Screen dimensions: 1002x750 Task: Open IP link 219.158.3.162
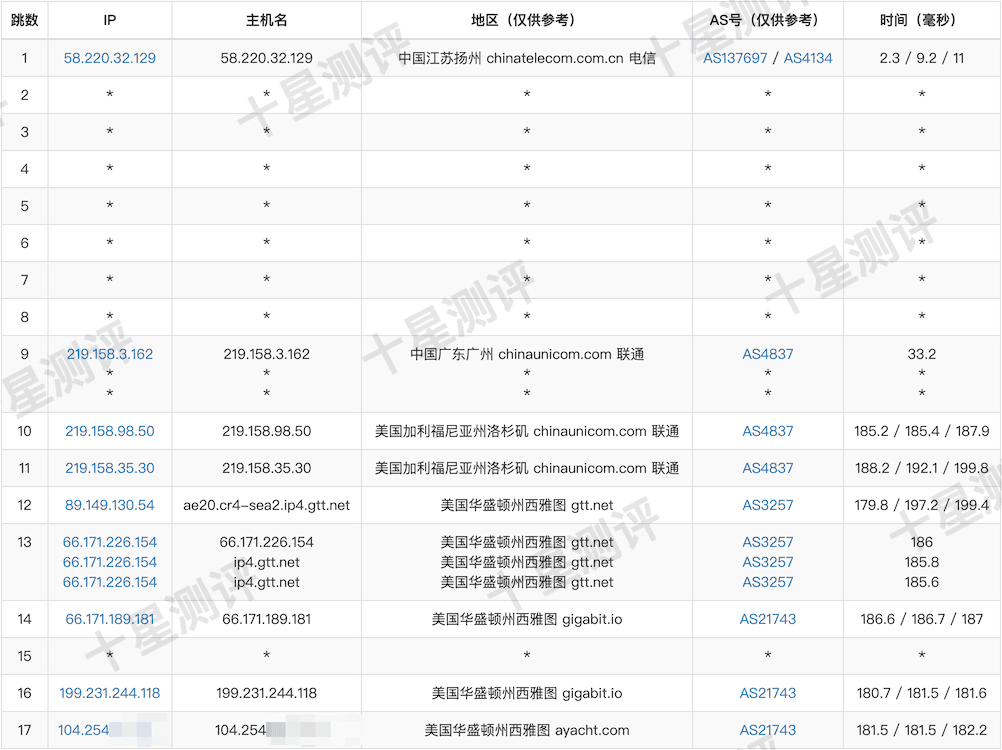110,354
